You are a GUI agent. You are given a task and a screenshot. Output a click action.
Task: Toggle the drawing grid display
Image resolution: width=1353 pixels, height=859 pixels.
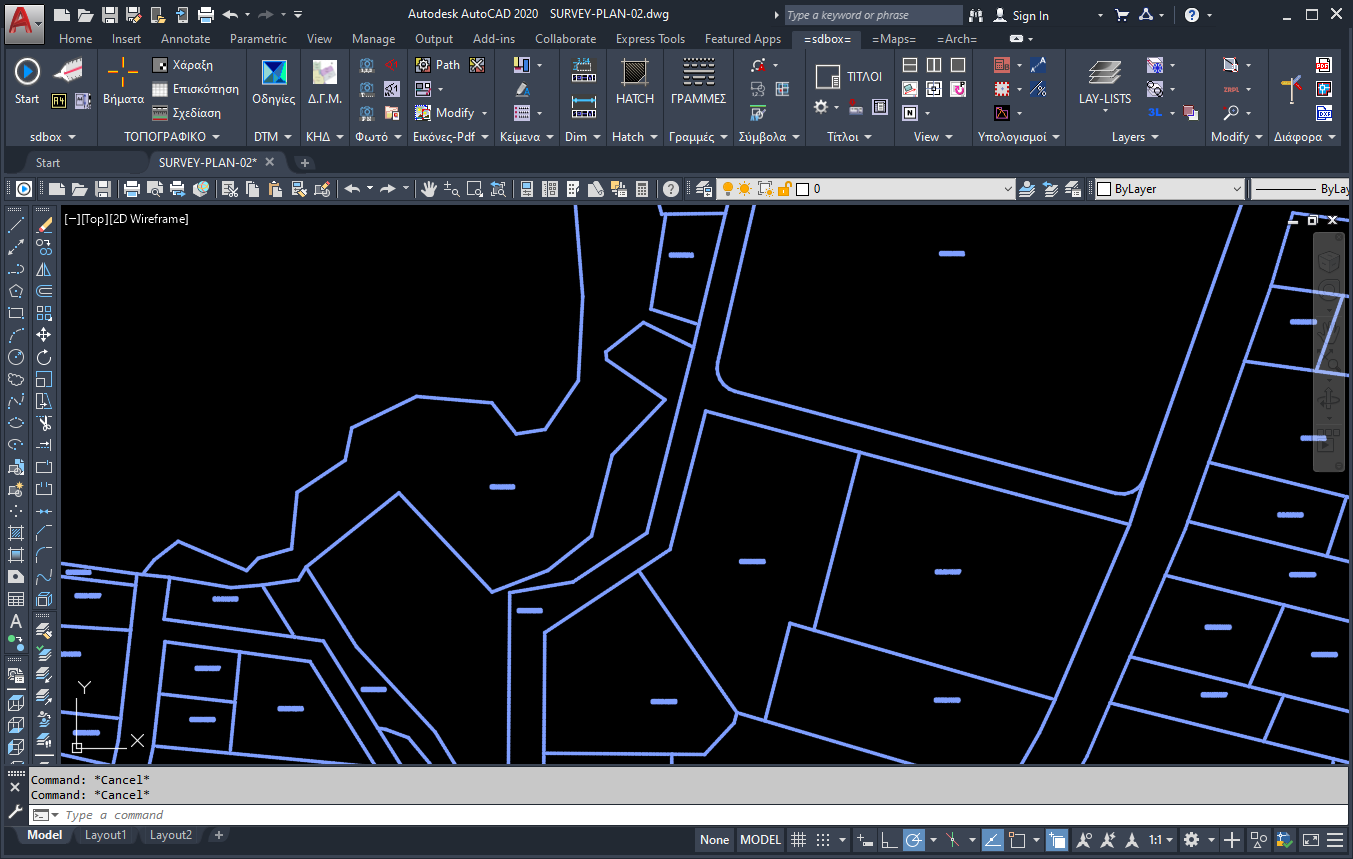pos(798,840)
